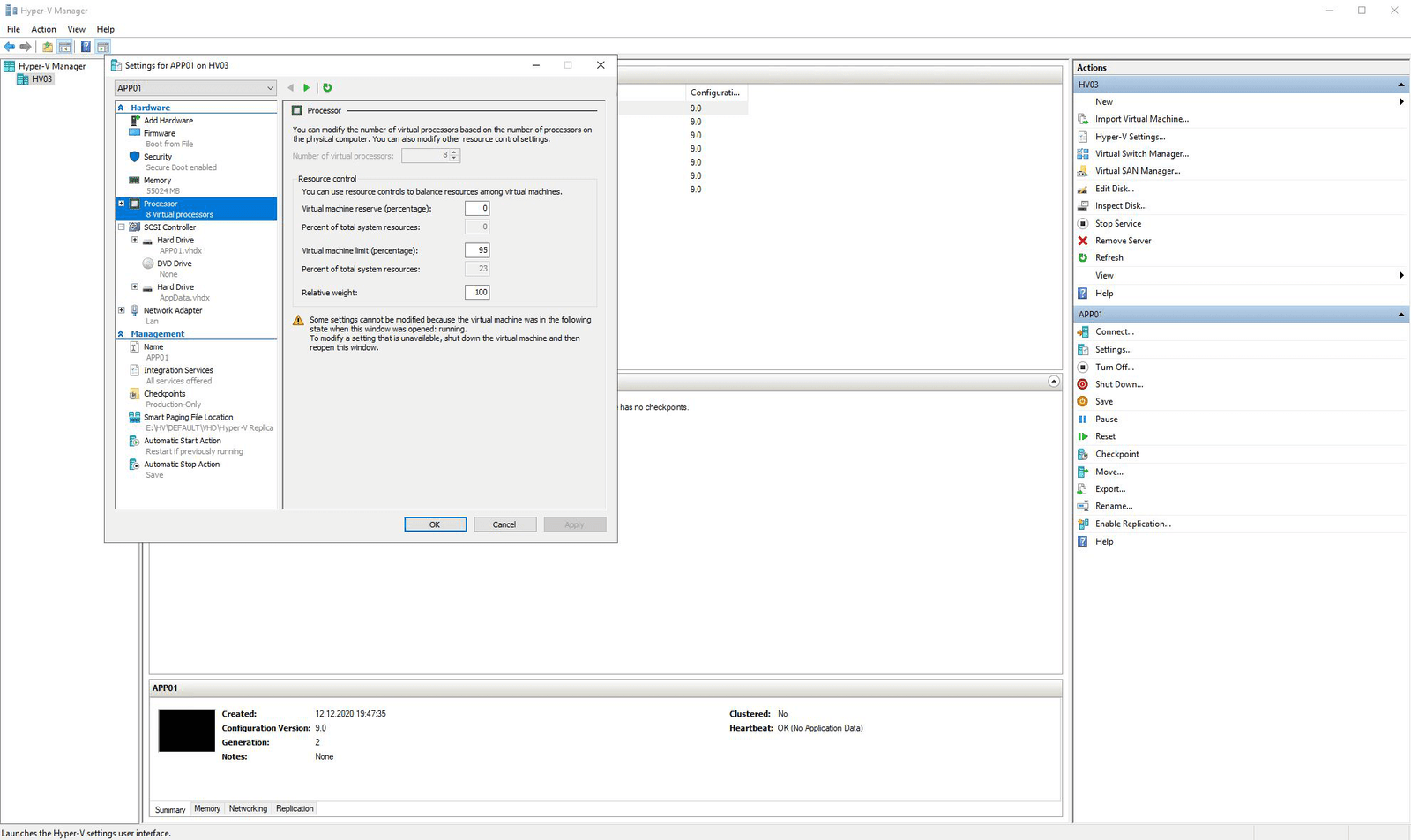Collapse the APP01 actions section

pos(1400,315)
